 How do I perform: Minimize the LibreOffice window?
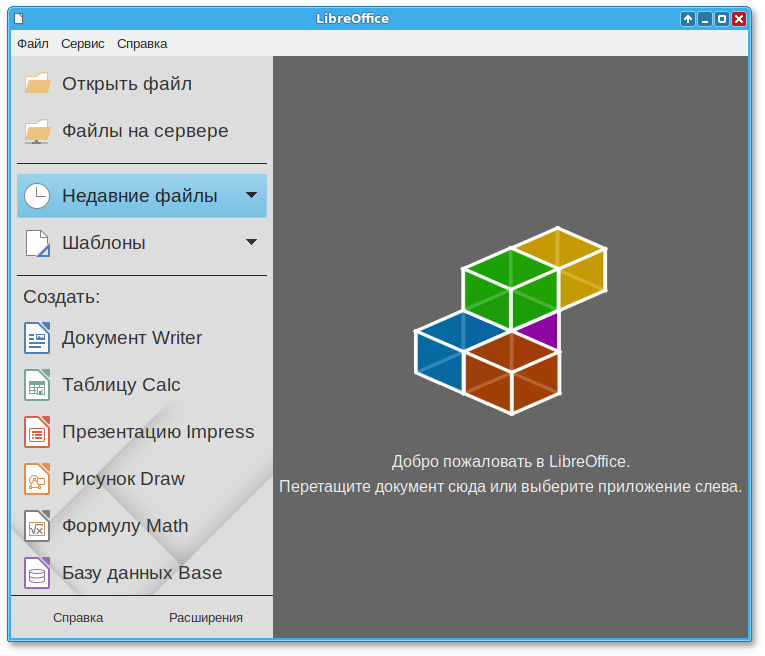pos(705,19)
